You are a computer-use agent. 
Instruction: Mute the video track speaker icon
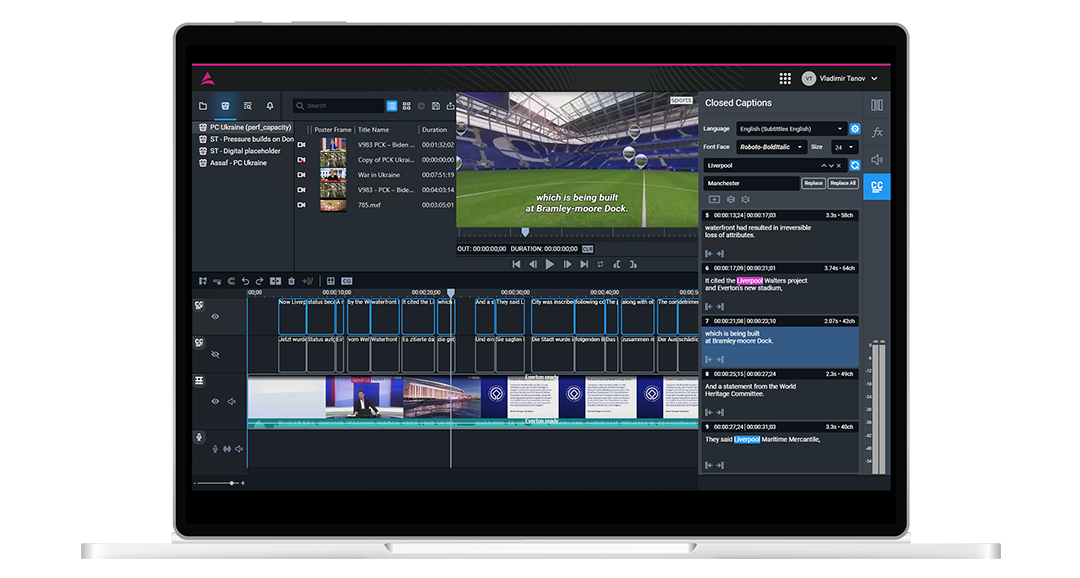coord(232,402)
